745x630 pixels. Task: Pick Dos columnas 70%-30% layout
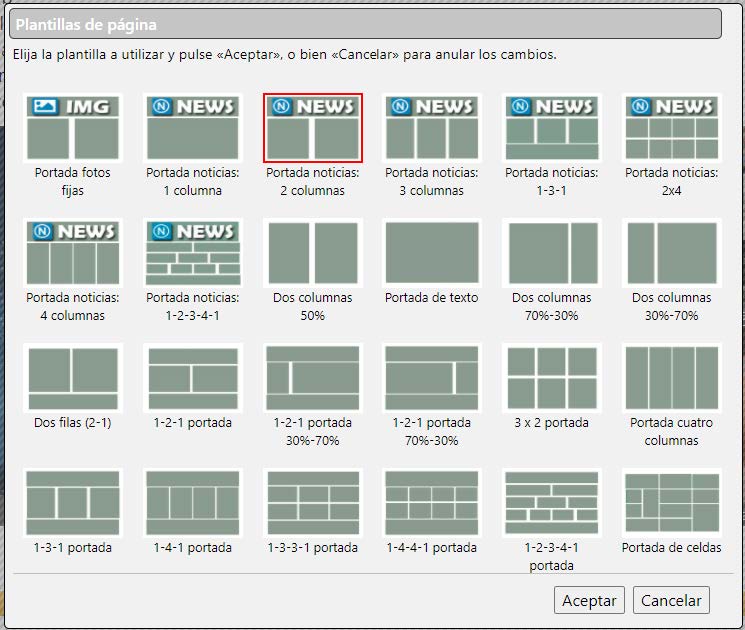click(551, 253)
